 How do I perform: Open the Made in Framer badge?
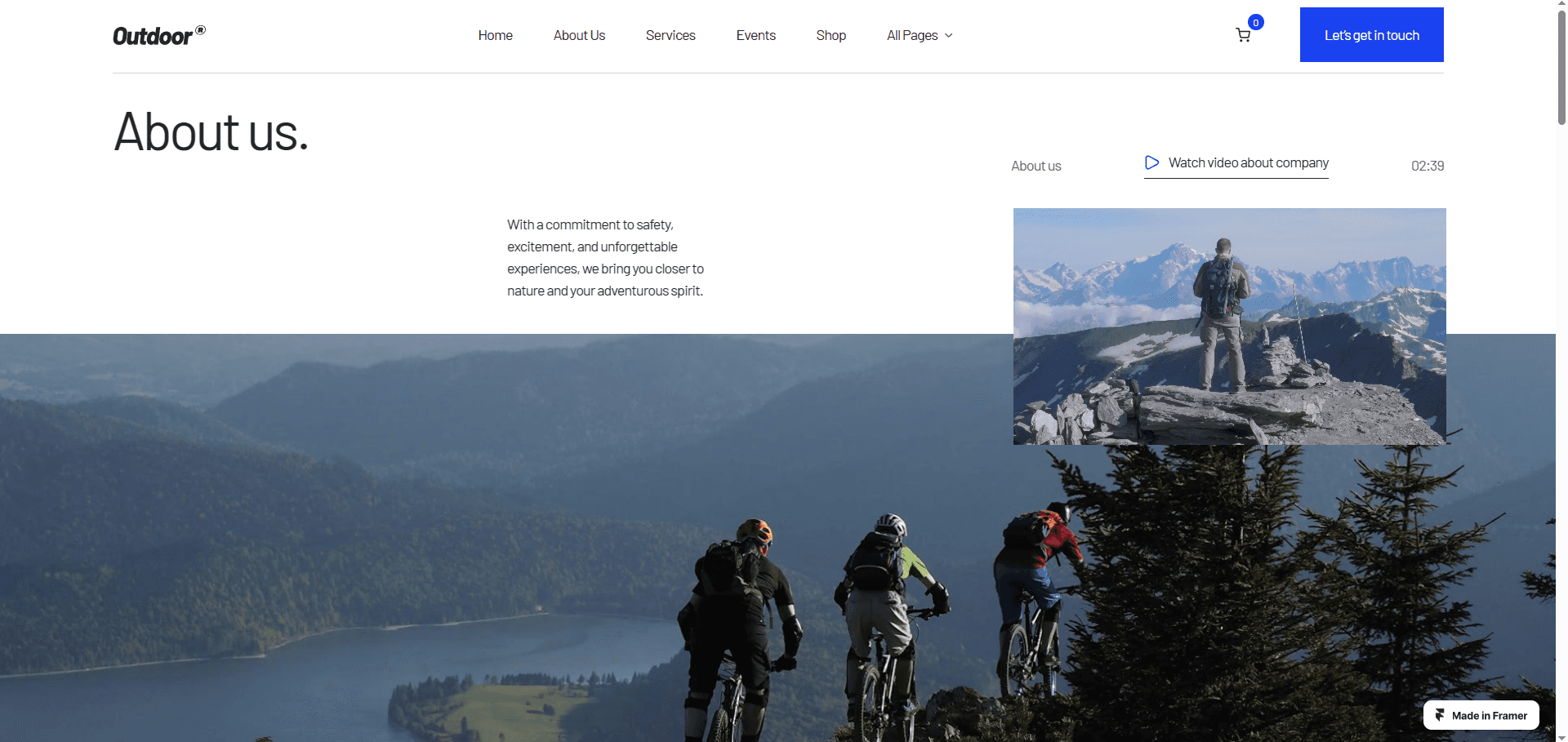coord(1481,715)
